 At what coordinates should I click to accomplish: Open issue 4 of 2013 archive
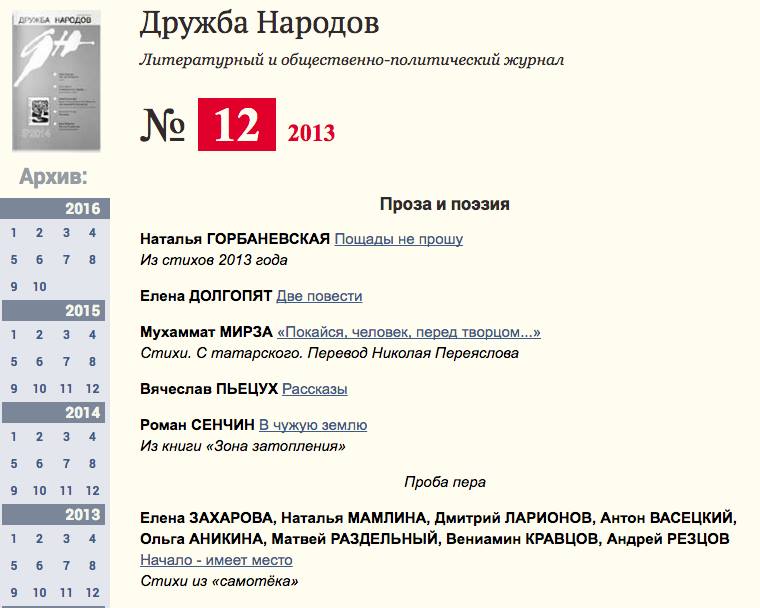click(92, 539)
